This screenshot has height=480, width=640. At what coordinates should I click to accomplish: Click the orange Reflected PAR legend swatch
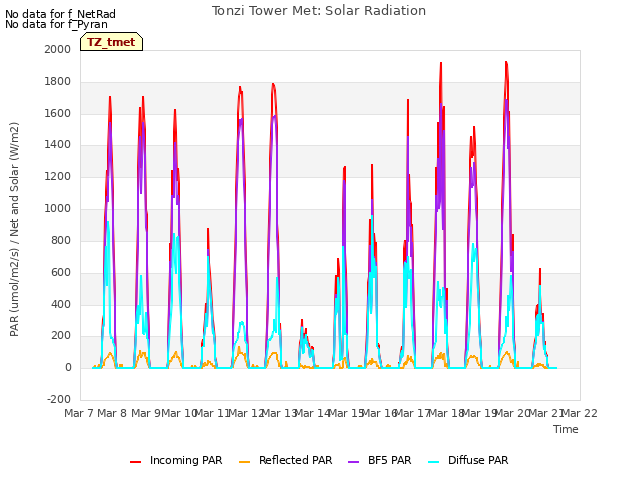[244, 462]
